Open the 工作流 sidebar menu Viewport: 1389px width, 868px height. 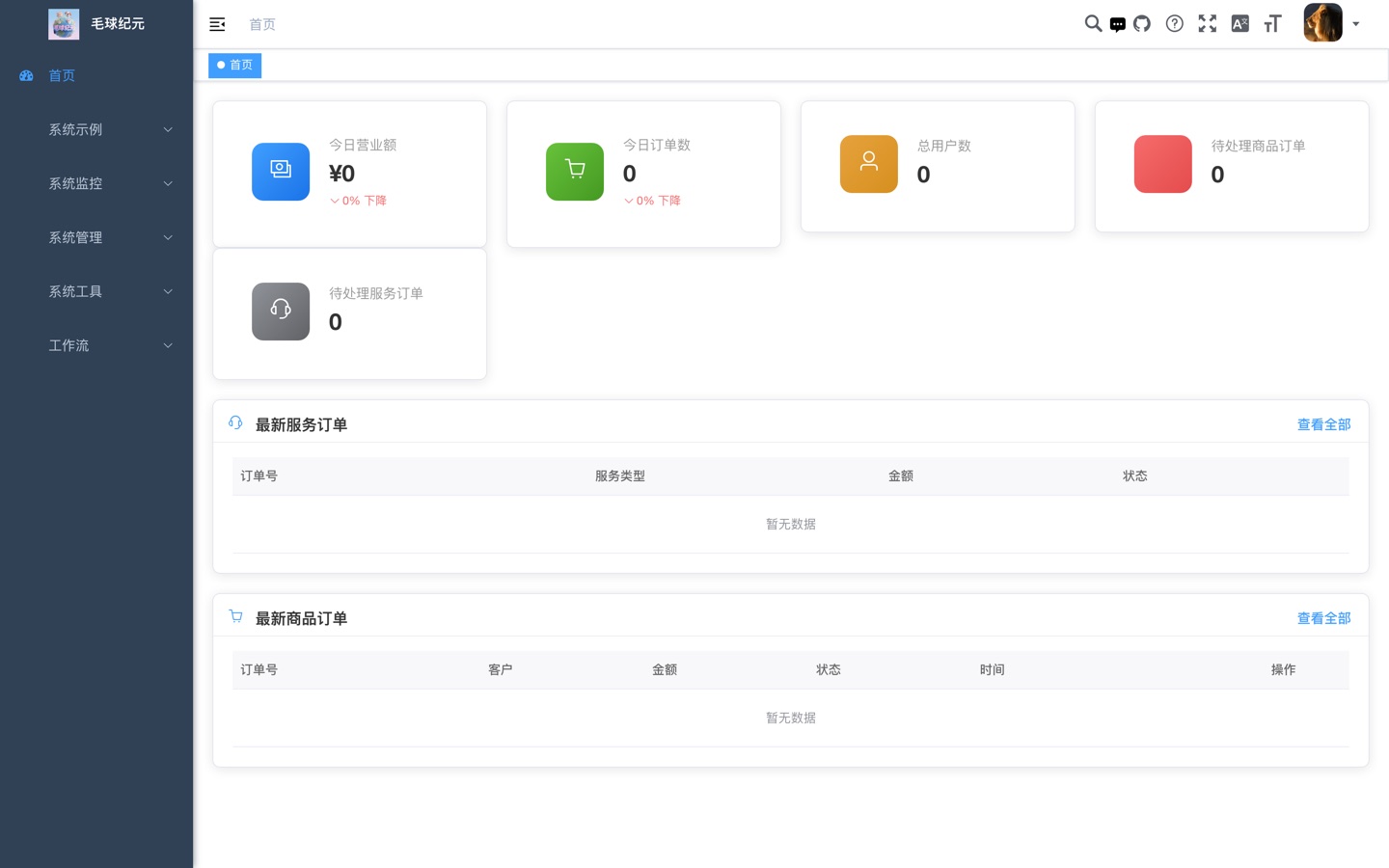[96, 345]
